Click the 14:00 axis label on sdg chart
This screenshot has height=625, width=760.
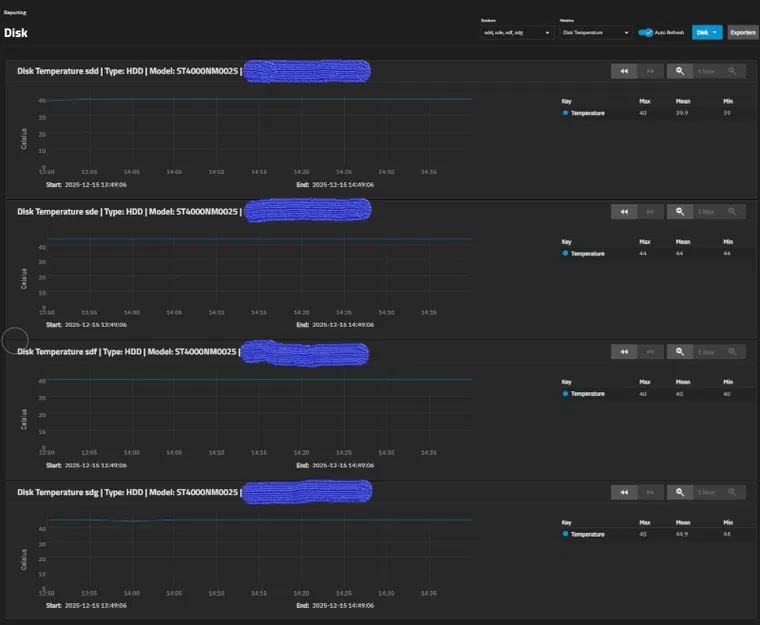pos(131,593)
